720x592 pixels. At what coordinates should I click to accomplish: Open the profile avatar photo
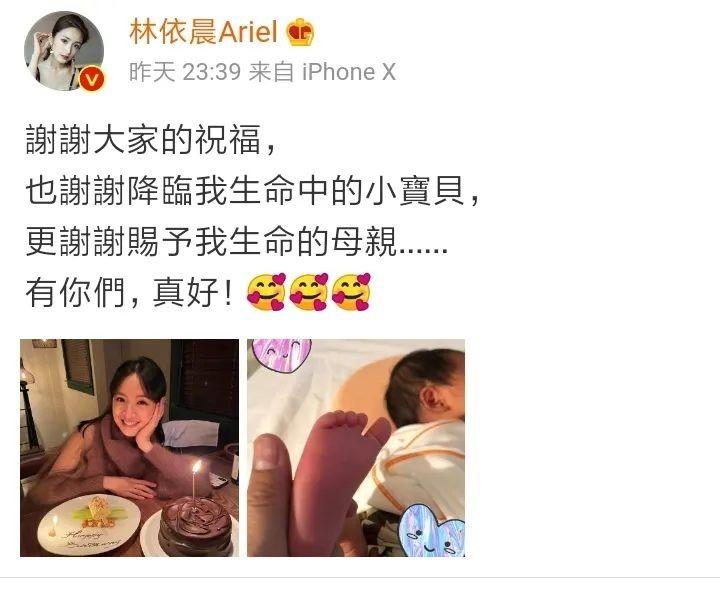pos(64,51)
